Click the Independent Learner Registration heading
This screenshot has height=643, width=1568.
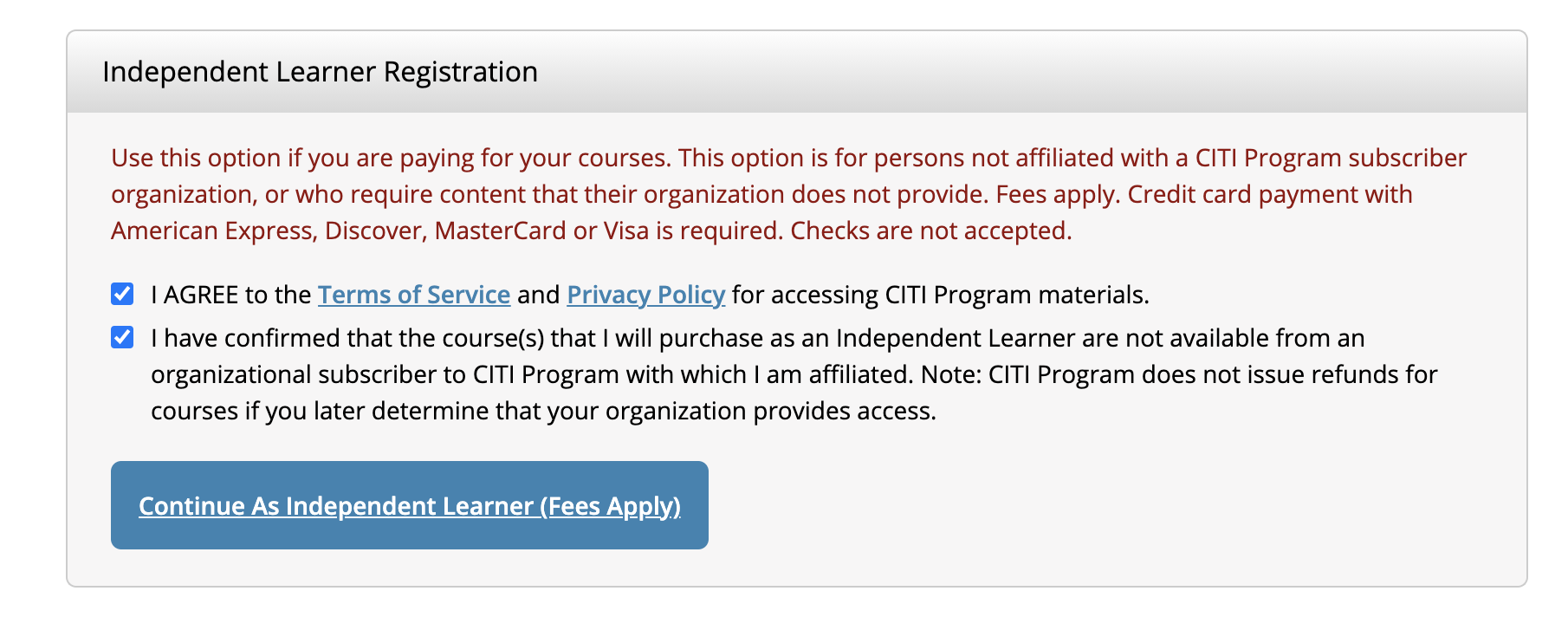320,72
